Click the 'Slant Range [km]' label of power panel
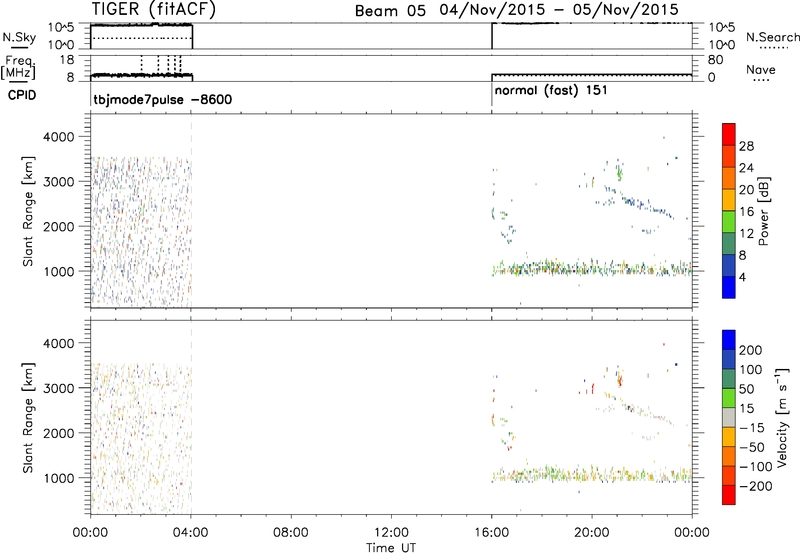 (28, 211)
